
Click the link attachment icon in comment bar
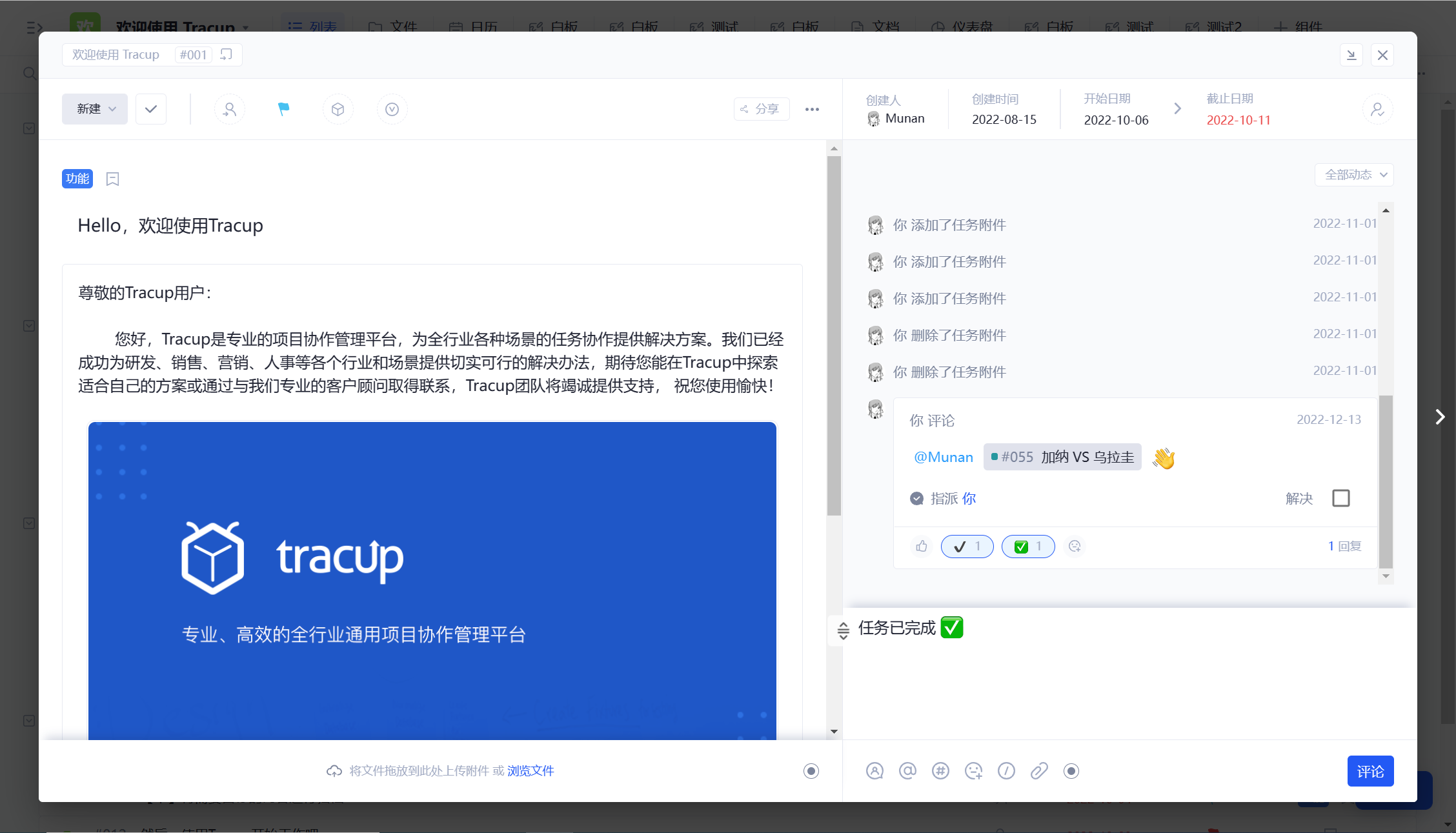pyautogui.click(x=1039, y=770)
